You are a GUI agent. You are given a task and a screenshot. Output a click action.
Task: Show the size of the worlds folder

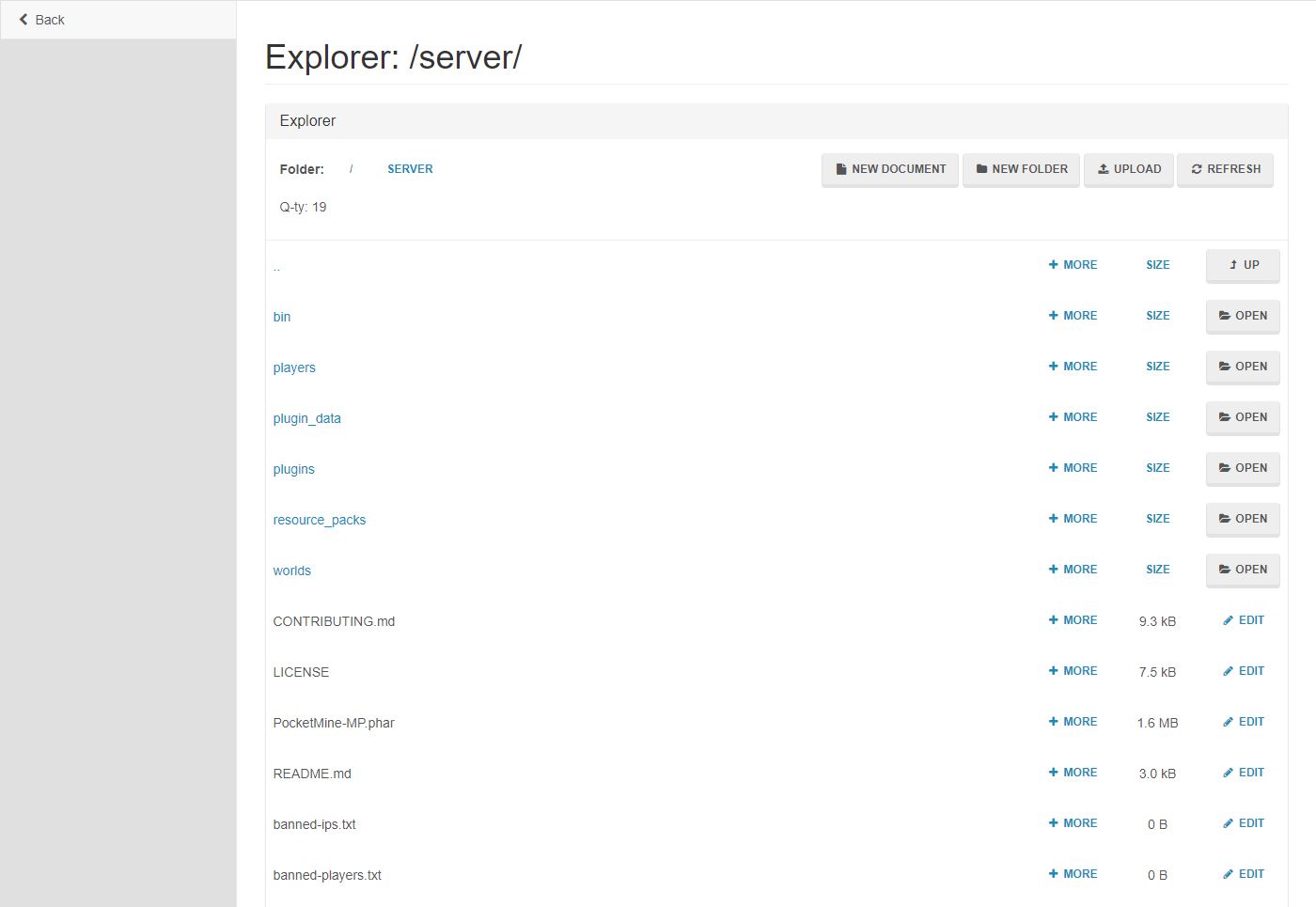1157,569
